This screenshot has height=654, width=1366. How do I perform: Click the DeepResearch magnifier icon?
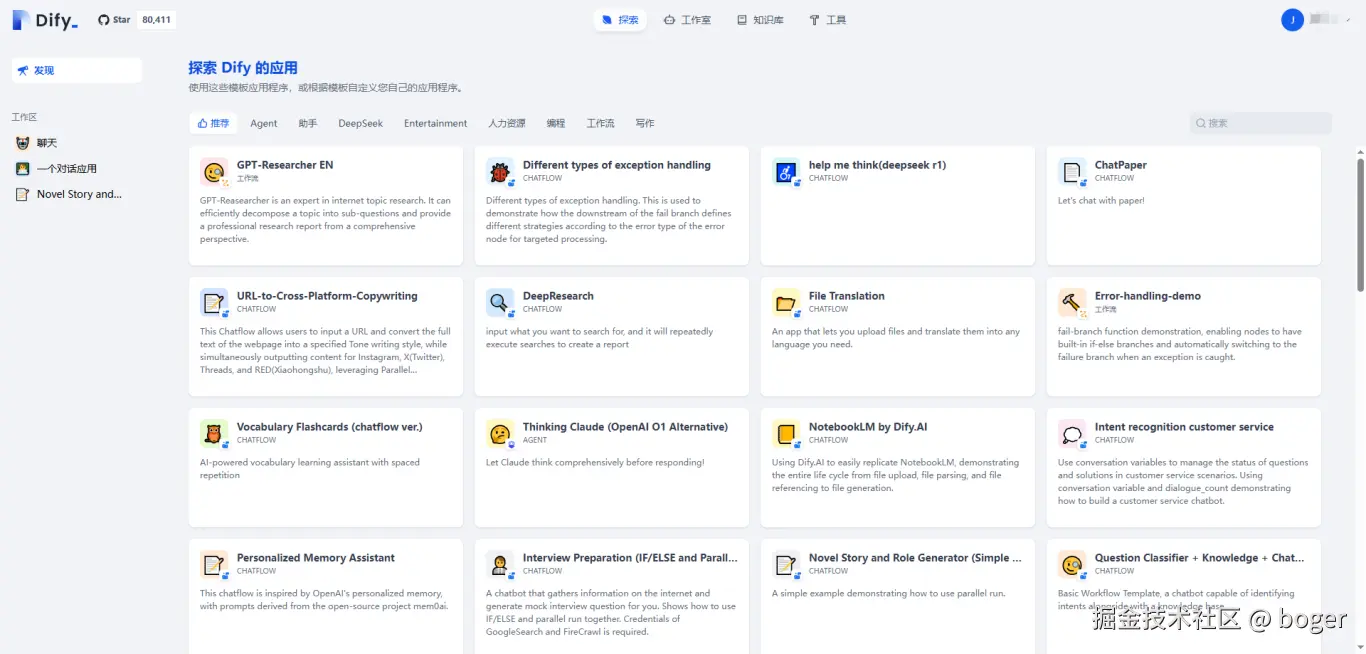[500, 303]
